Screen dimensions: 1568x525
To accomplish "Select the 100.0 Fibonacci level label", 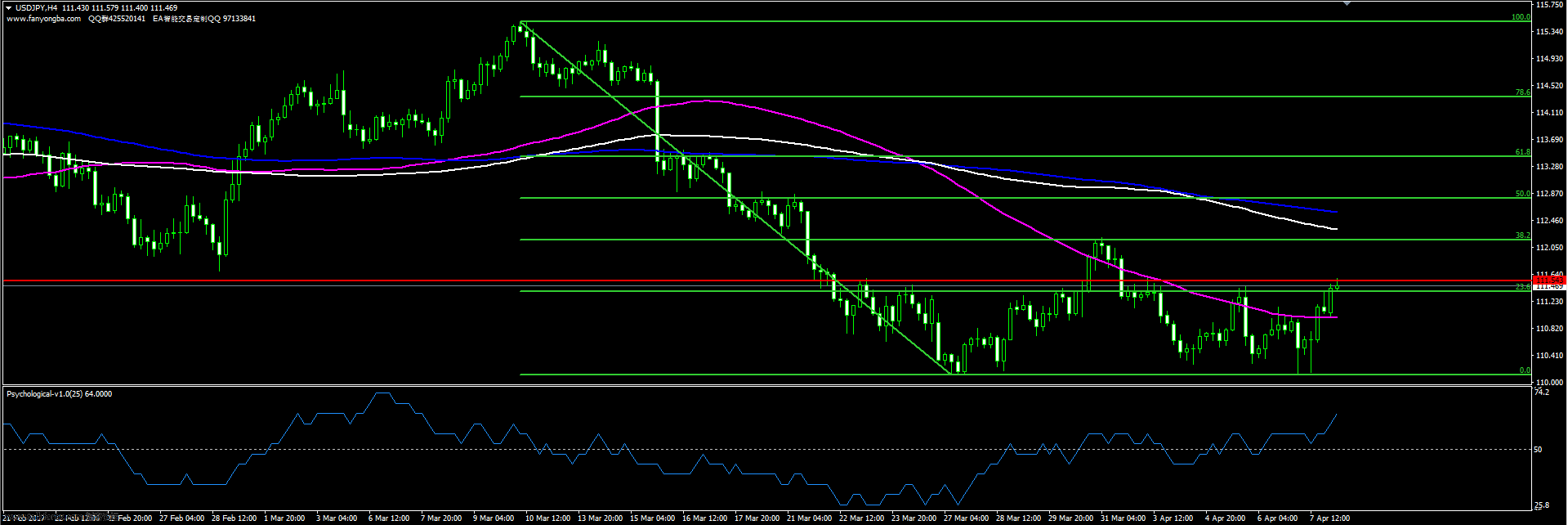I will click(x=1521, y=17).
